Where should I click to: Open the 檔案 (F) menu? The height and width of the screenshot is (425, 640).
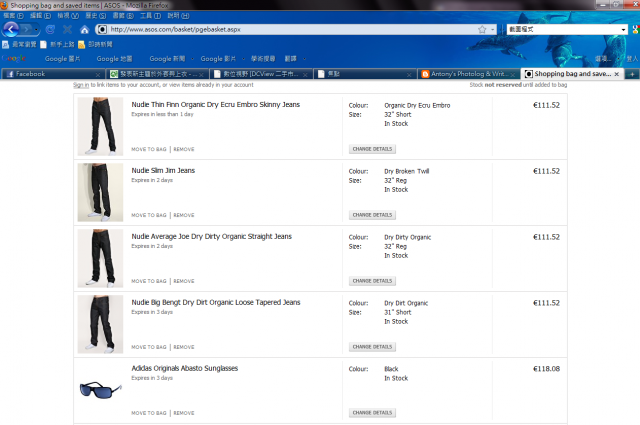tap(13, 16)
